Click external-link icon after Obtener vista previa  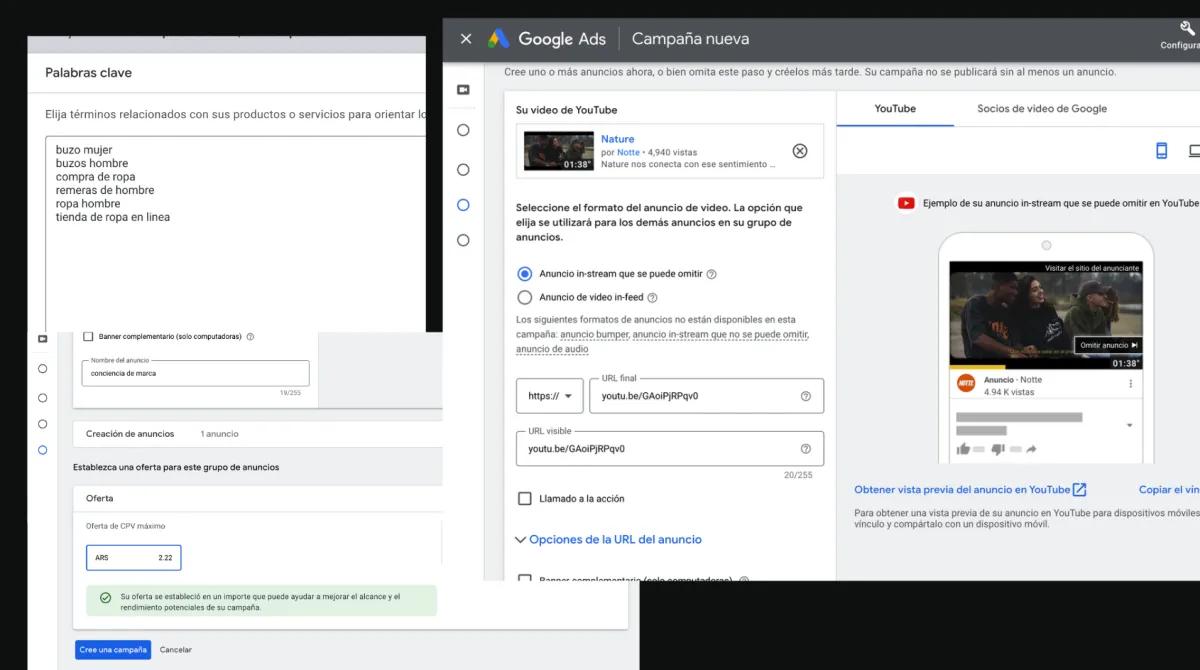1079,490
